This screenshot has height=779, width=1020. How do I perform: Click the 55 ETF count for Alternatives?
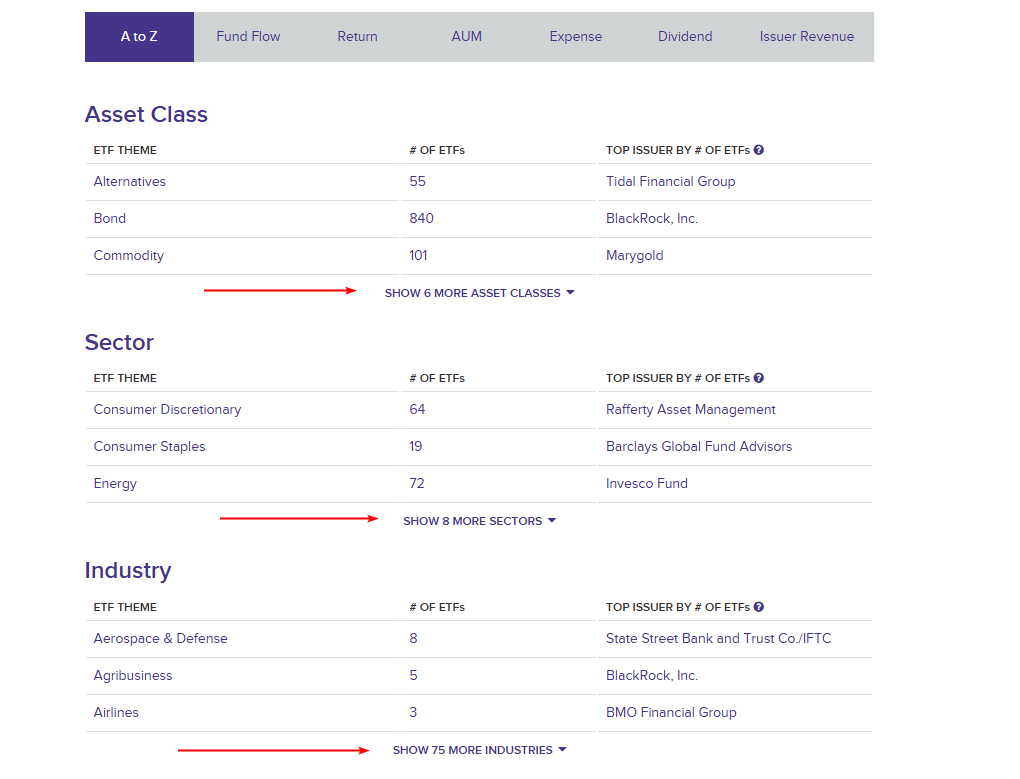click(x=418, y=182)
